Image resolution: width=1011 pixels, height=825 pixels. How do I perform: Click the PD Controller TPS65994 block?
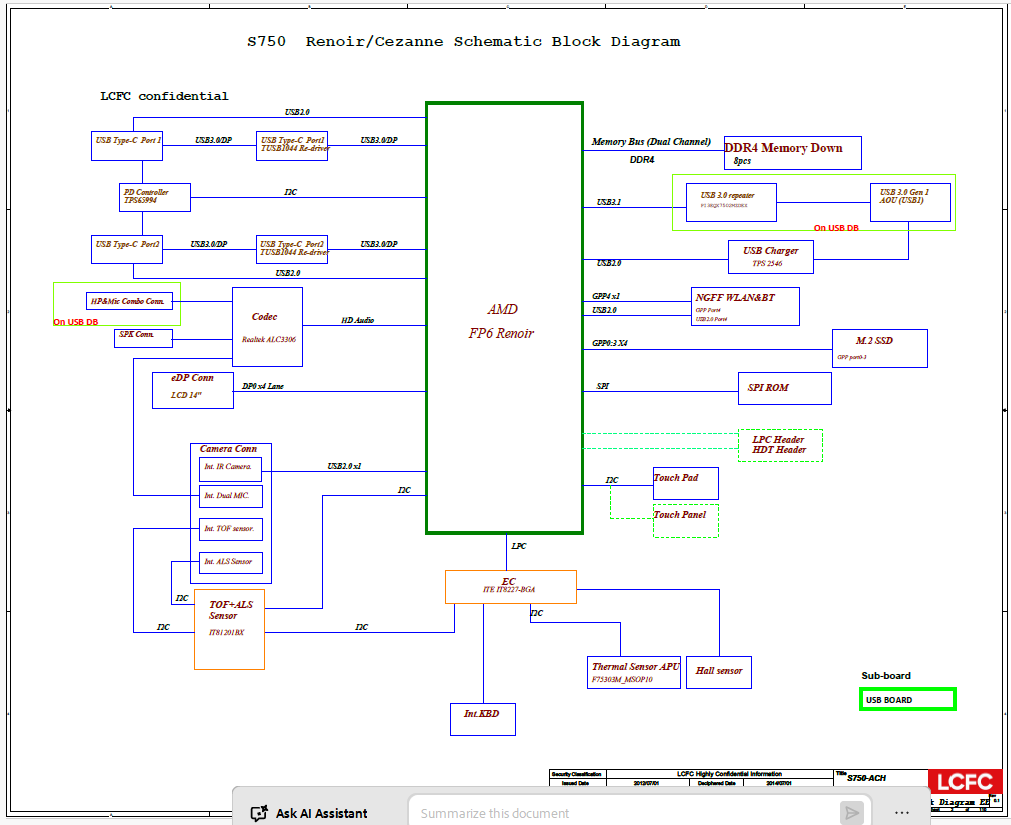coord(155,197)
